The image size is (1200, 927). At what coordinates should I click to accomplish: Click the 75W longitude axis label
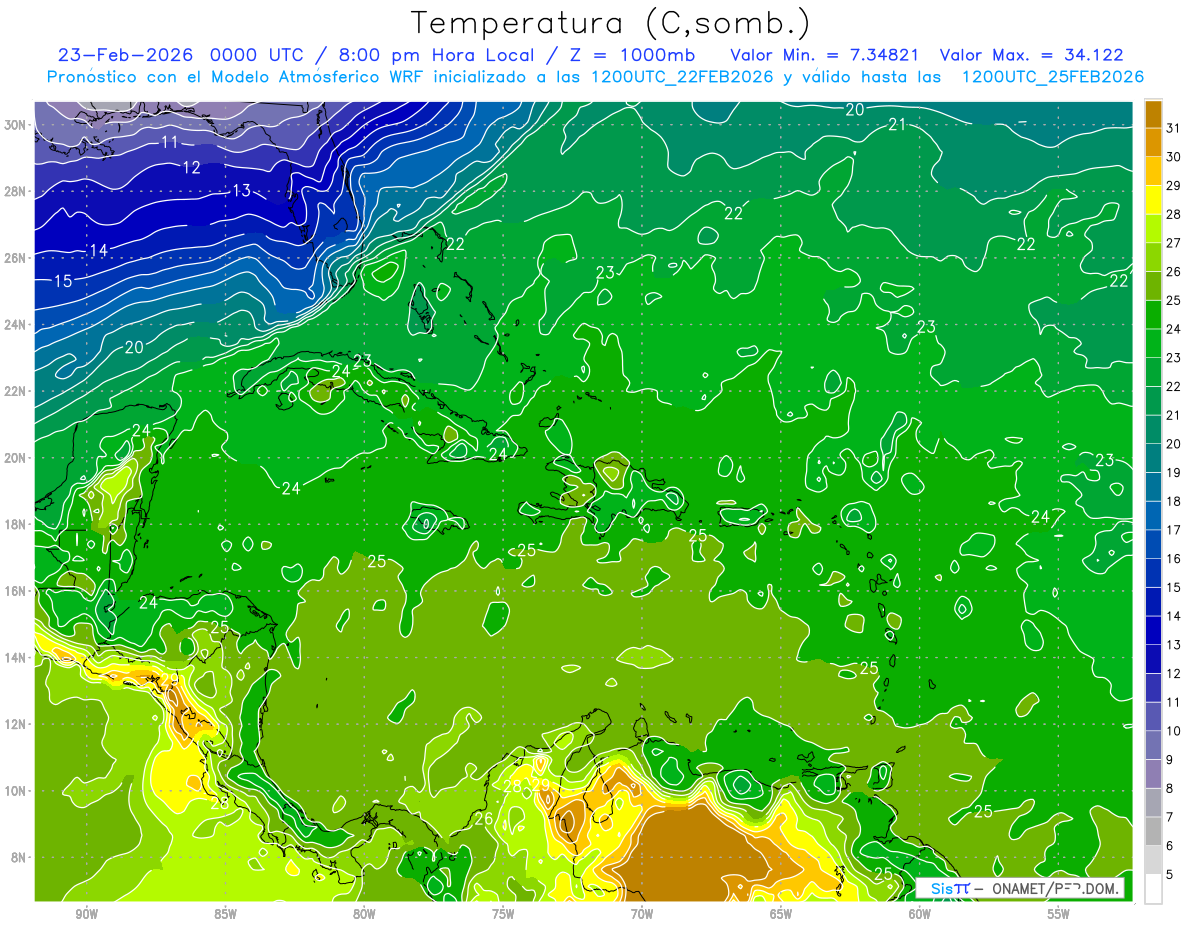pos(503,913)
